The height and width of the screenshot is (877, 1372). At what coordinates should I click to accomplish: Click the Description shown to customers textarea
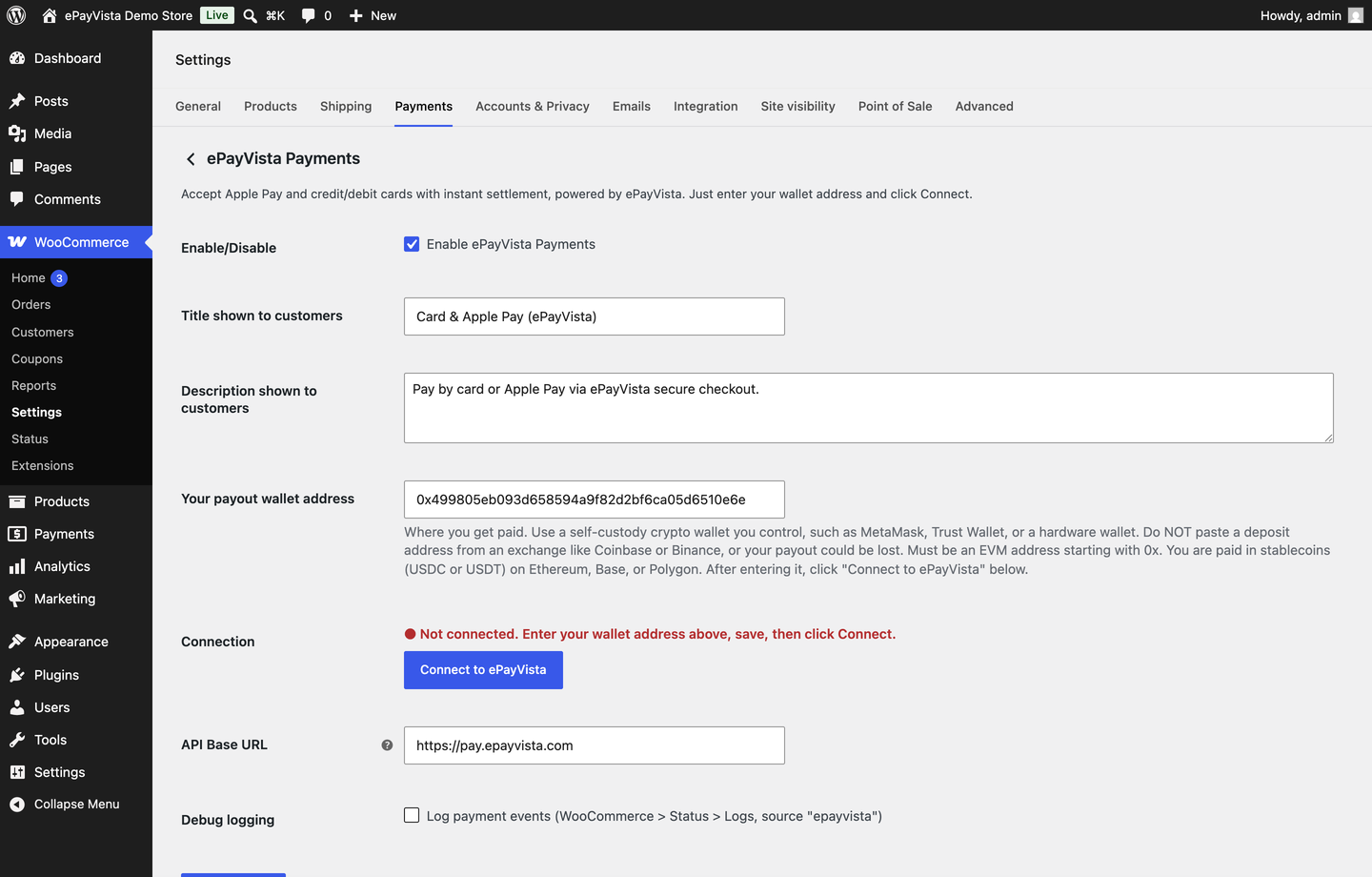point(869,408)
